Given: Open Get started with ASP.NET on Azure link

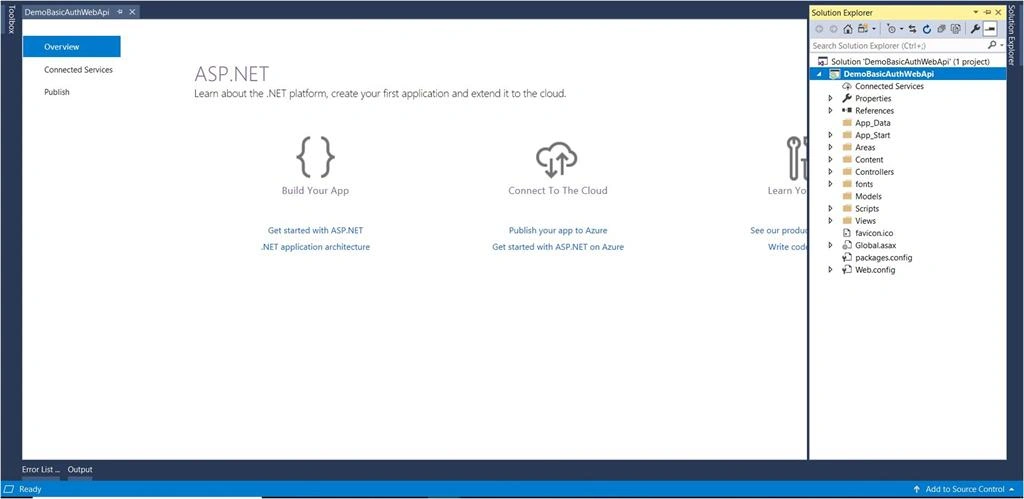Looking at the screenshot, I should point(558,247).
